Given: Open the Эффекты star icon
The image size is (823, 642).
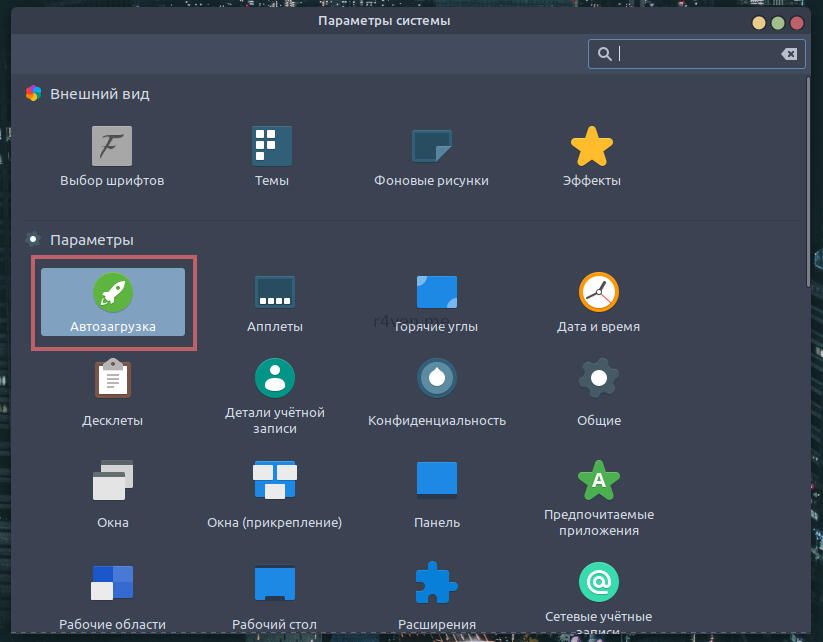Looking at the screenshot, I should point(592,146).
